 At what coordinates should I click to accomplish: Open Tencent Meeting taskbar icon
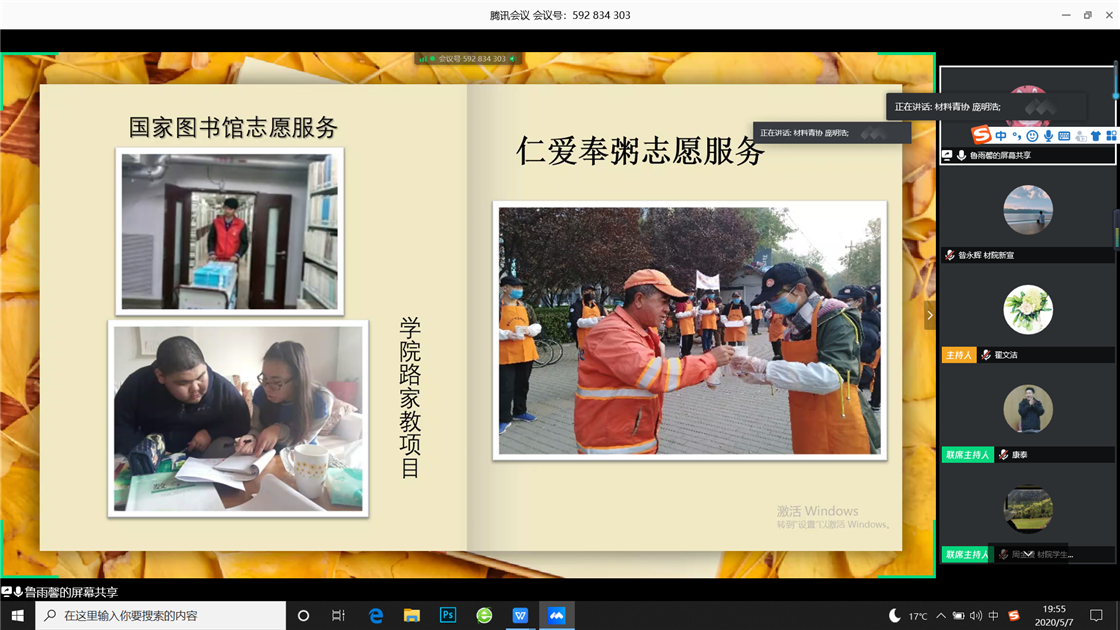pos(556,615)
